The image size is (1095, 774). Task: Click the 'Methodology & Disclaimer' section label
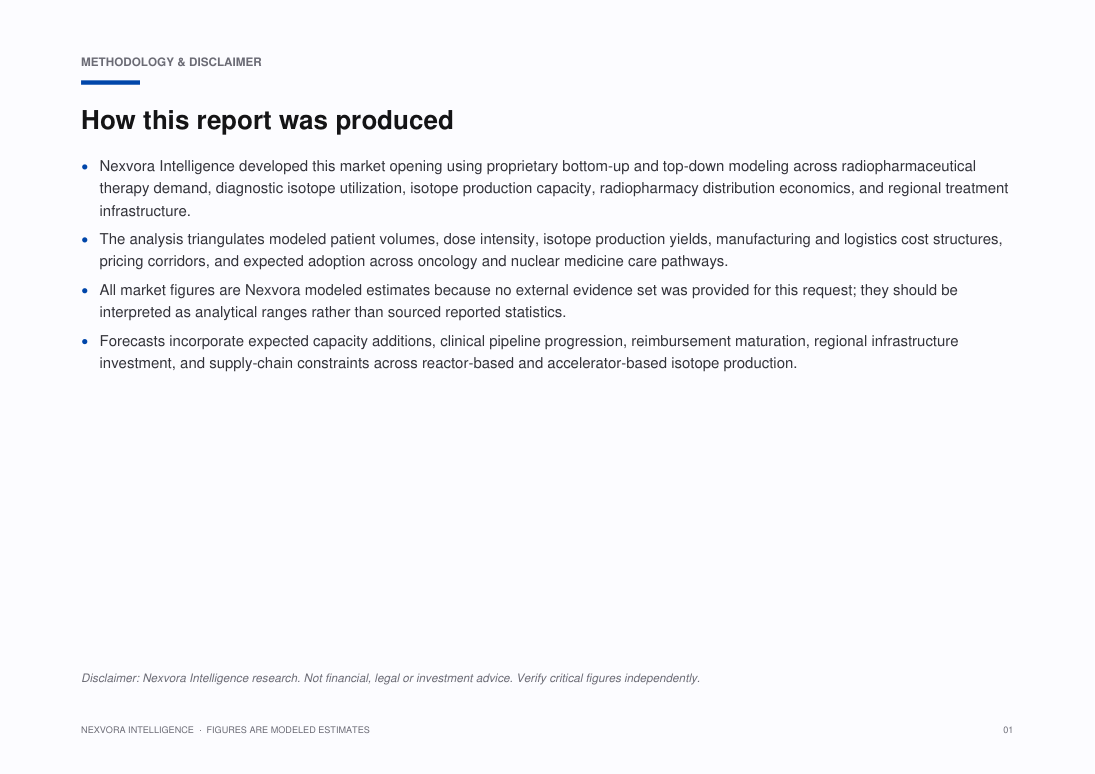tap(171, 62)
